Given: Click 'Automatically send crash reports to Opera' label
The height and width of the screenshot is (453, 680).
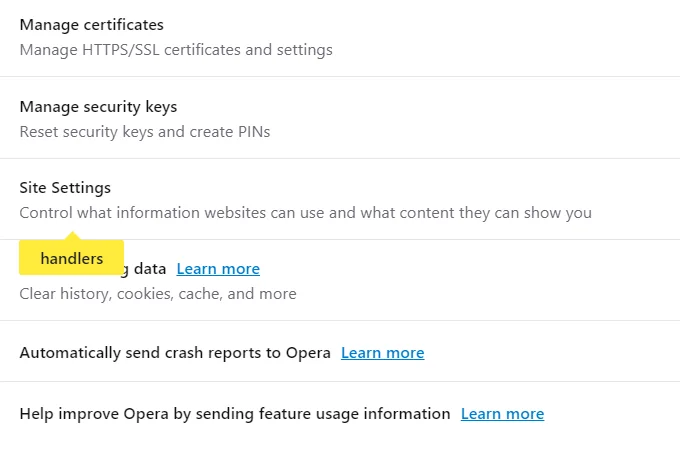Looking at the screenshot, I should 175,353.
